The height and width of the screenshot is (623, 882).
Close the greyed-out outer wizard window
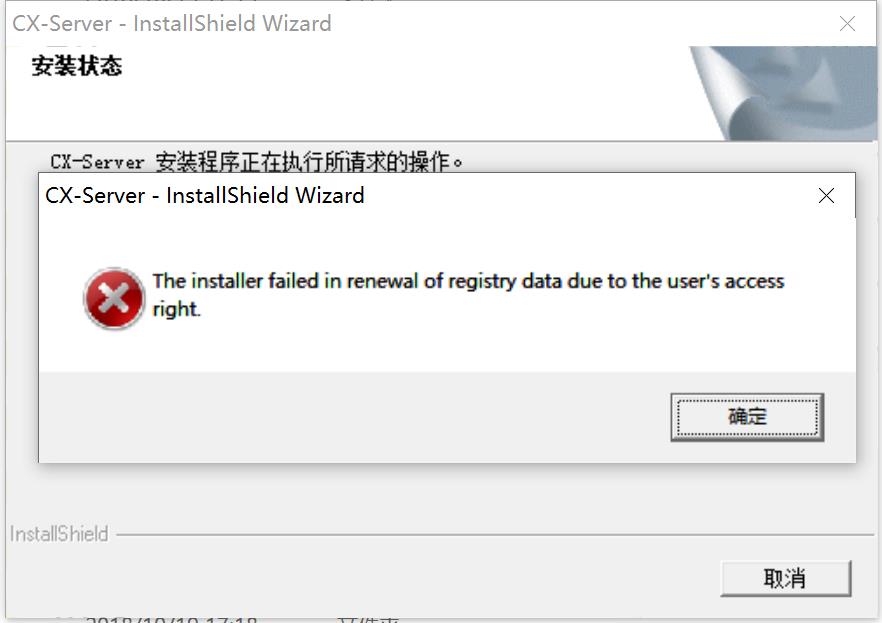(x=847, y=24)
